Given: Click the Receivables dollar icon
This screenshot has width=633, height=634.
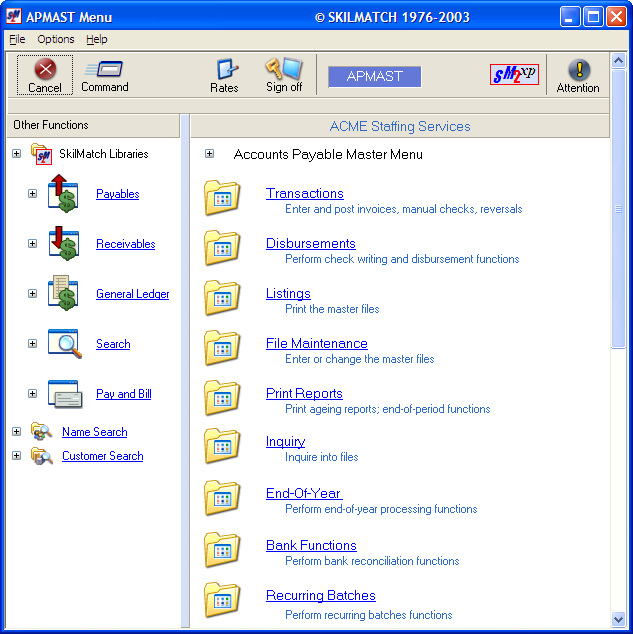Looking at the screenshot, I should (x=63, y=243).
